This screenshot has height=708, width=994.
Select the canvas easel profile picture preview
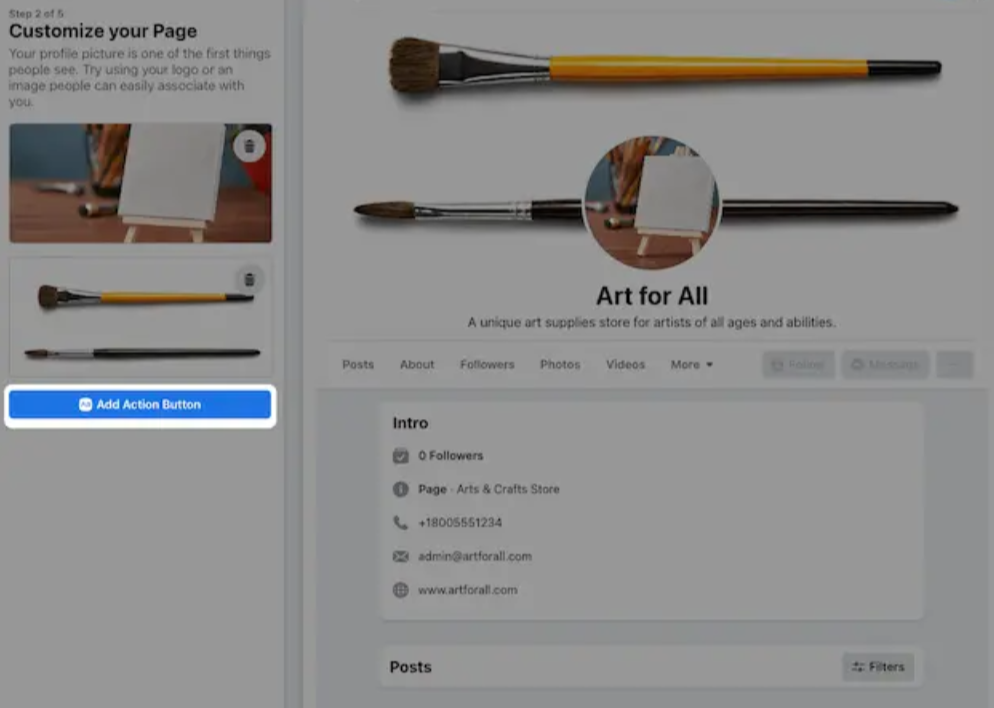point(139,182)
